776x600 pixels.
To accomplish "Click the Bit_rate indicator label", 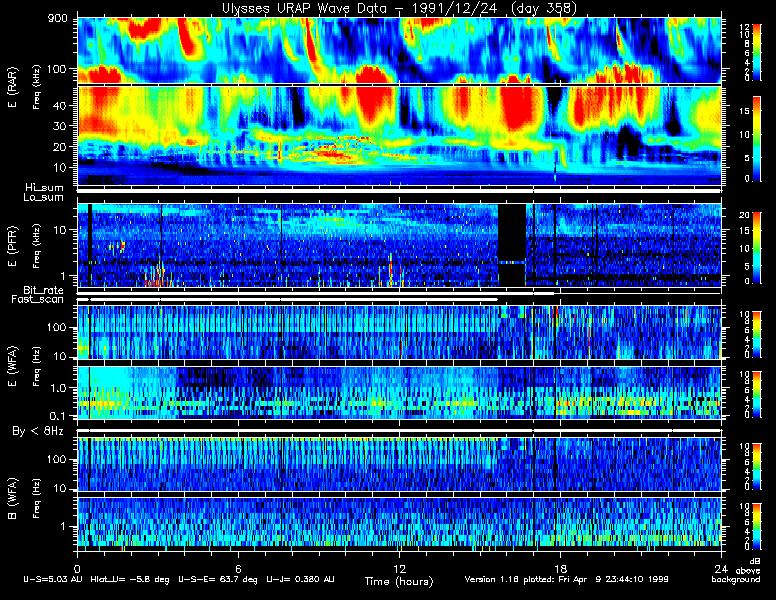I will [x=44, y=290].
